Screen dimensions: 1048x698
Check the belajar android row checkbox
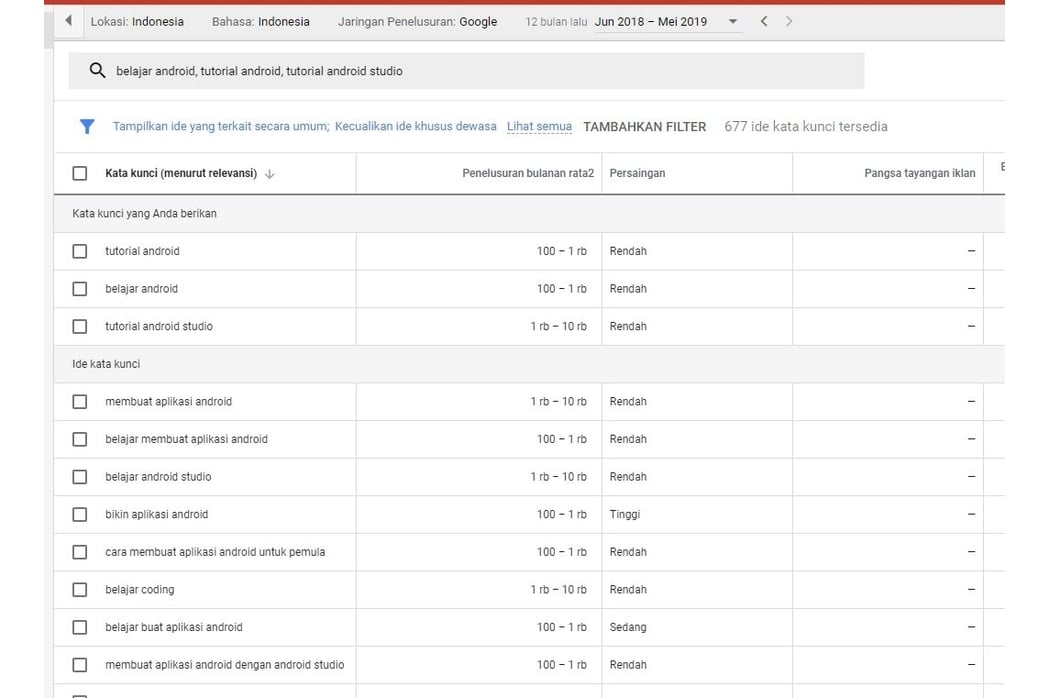click(80, 288)
